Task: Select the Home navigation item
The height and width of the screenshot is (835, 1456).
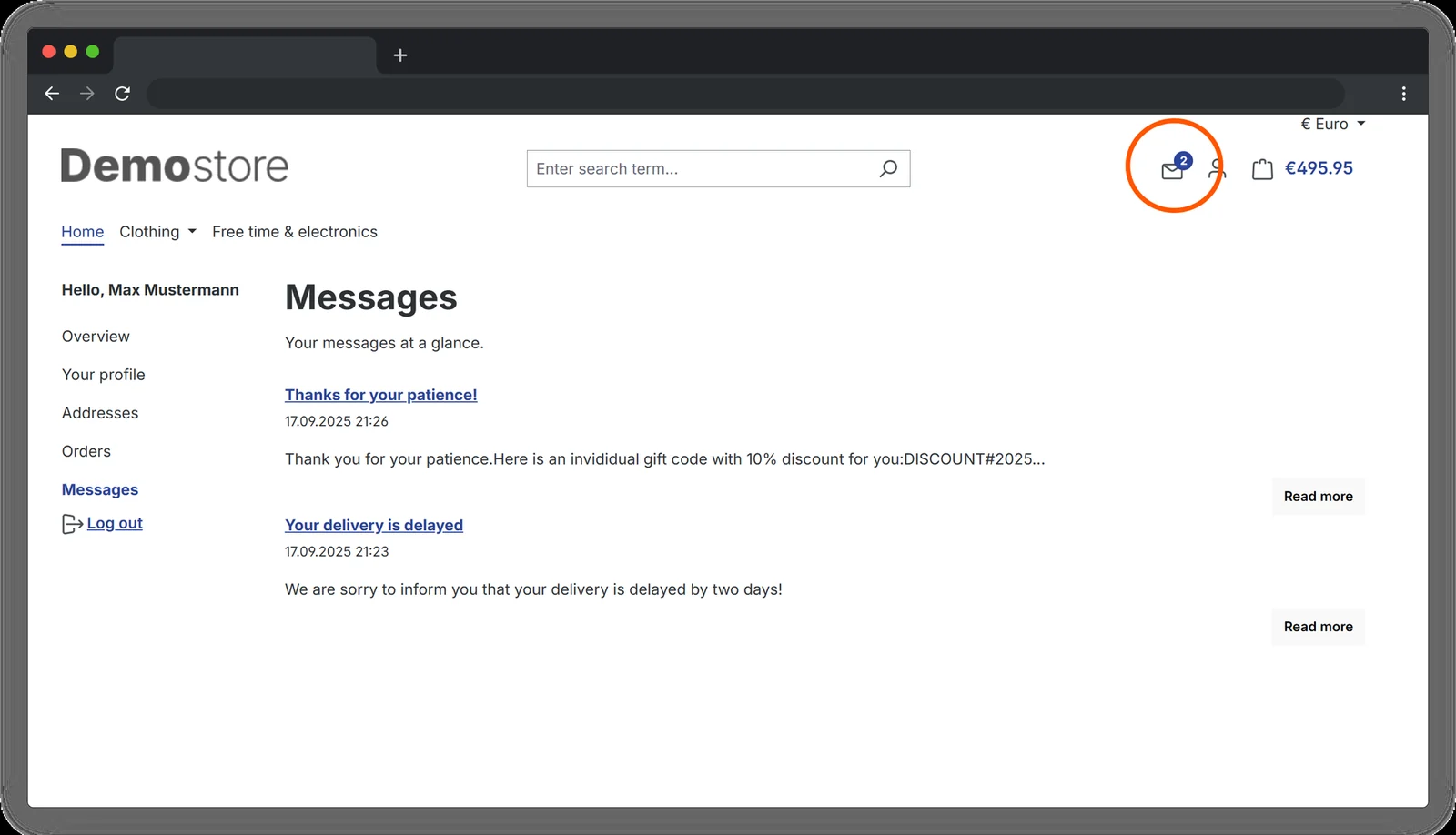Action: [82, 232]
